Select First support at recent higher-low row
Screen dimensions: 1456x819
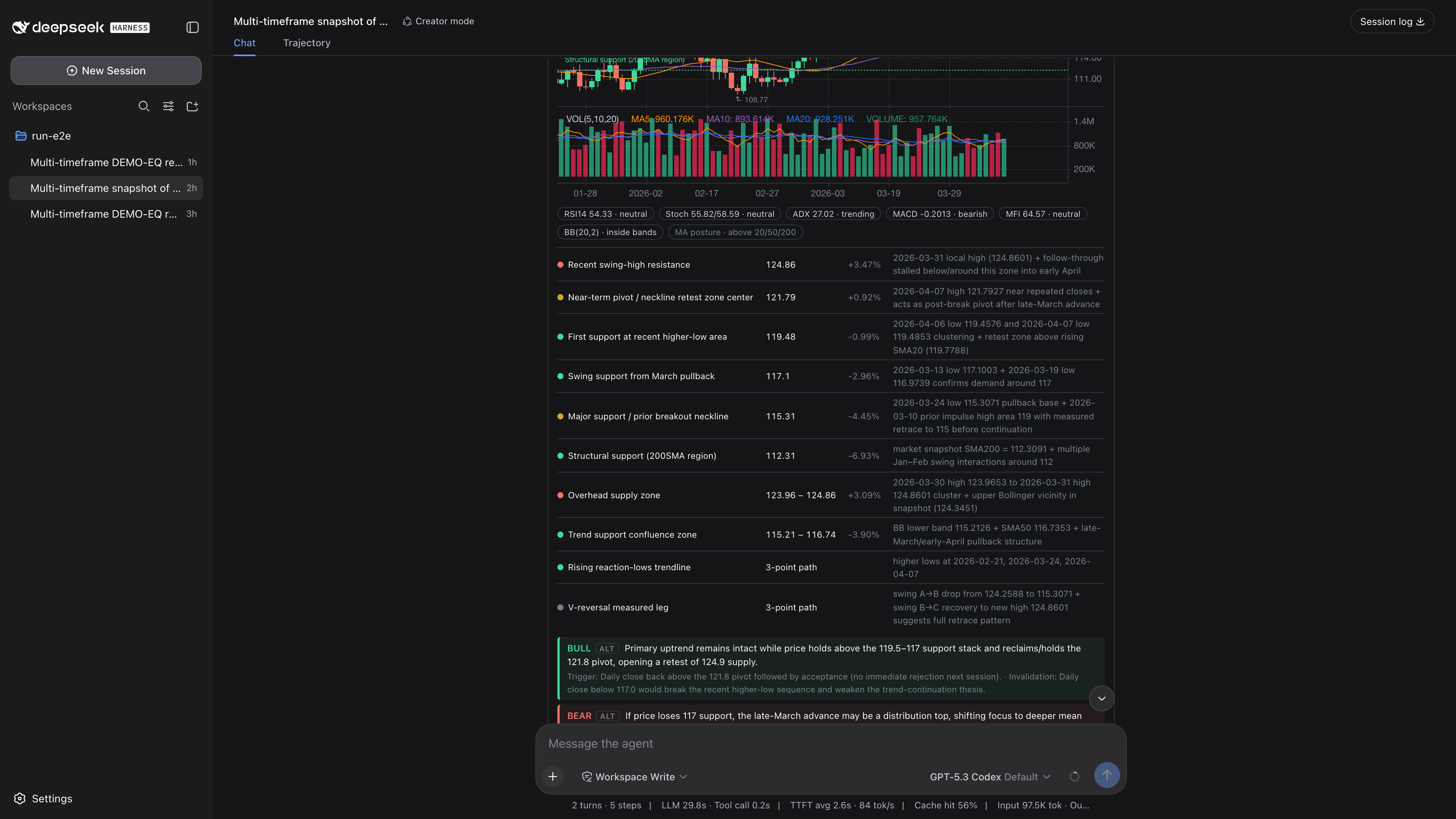point(831,337)
